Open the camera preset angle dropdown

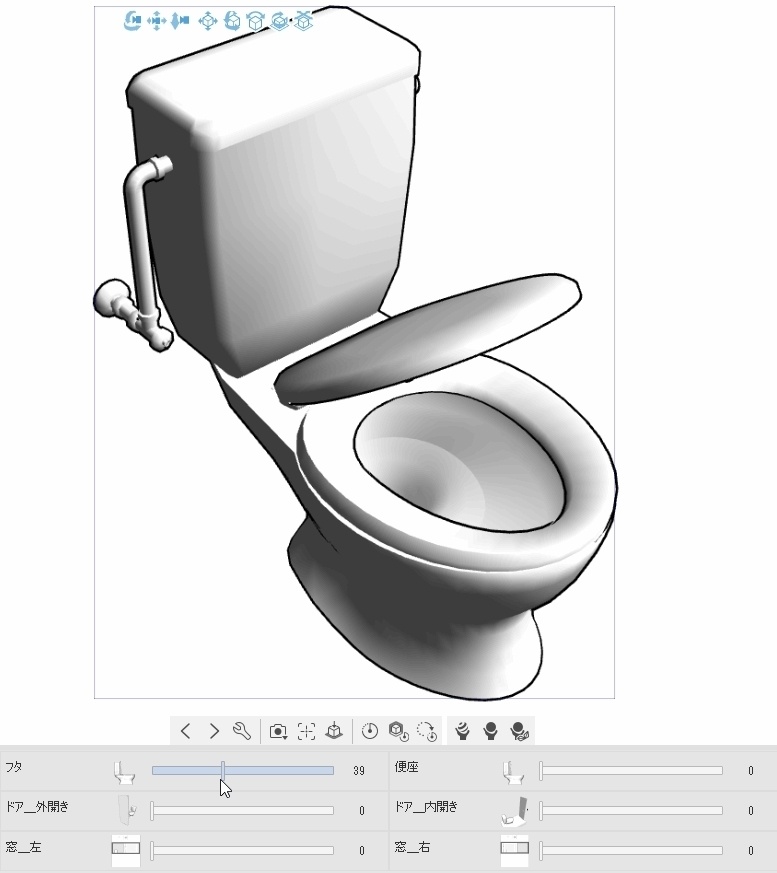278,731
